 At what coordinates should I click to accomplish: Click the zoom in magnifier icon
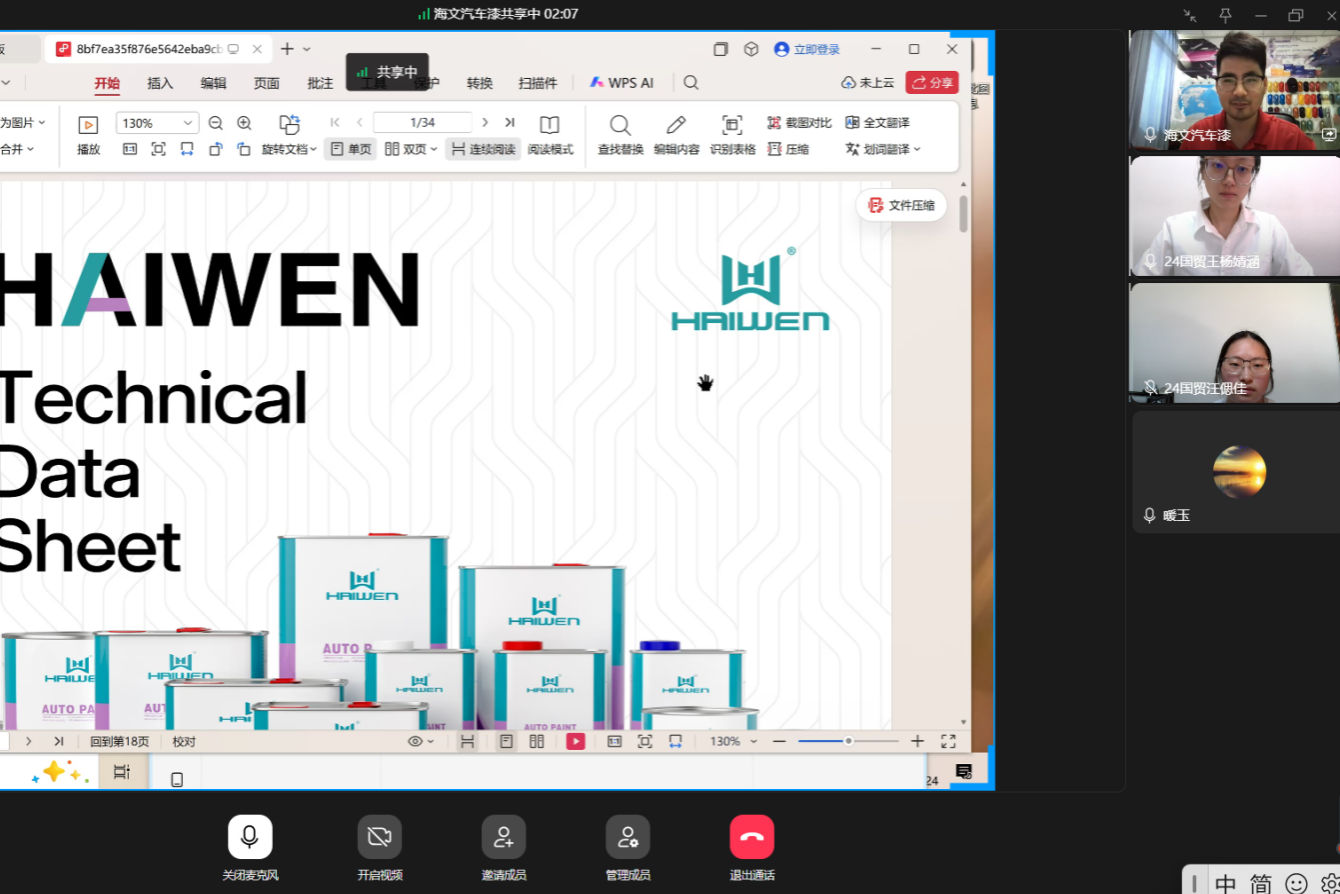click(x=244, y=123)
